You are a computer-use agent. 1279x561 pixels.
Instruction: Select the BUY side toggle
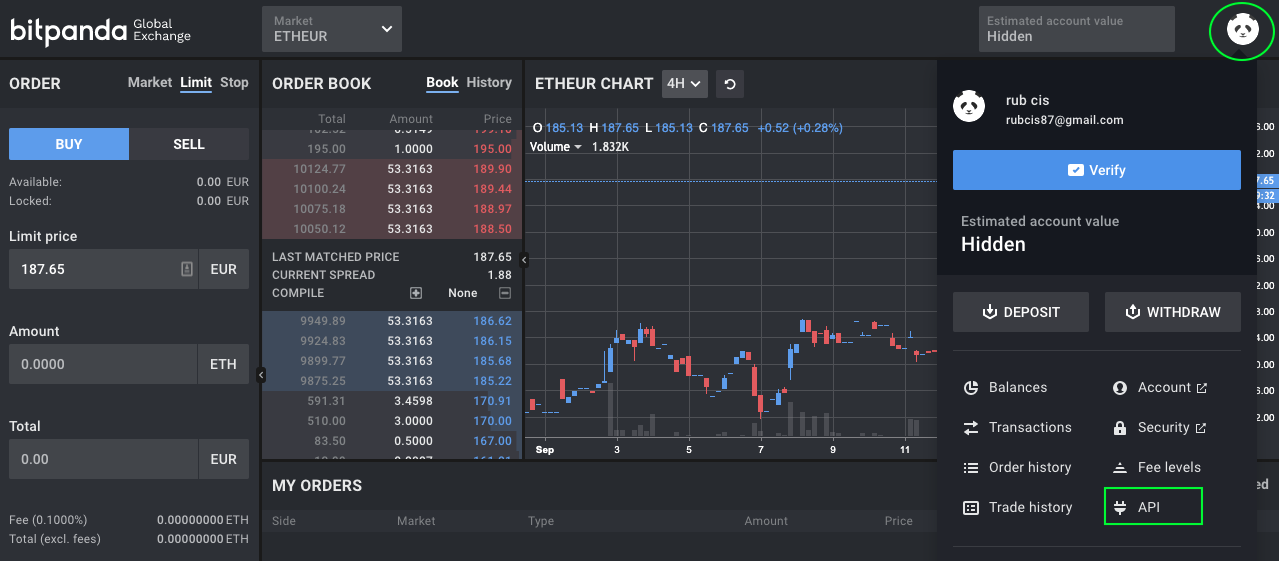[69, 144]
